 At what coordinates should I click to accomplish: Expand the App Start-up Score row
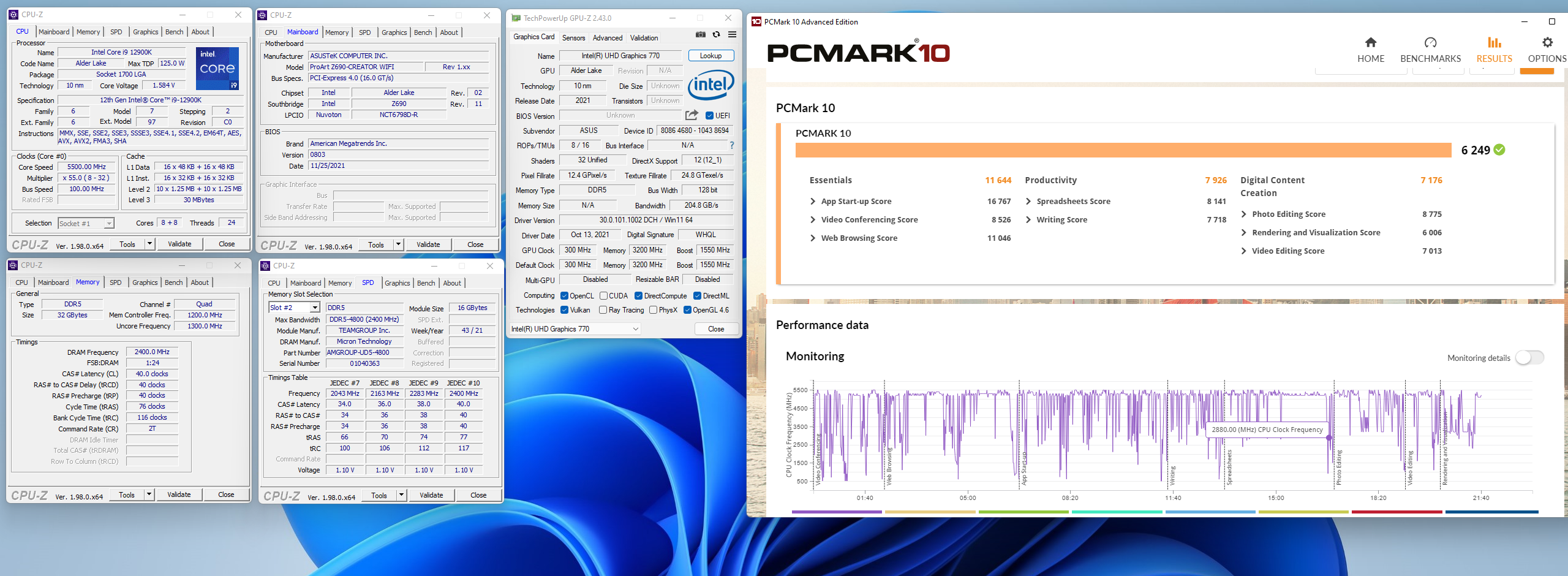pos(813,202)
